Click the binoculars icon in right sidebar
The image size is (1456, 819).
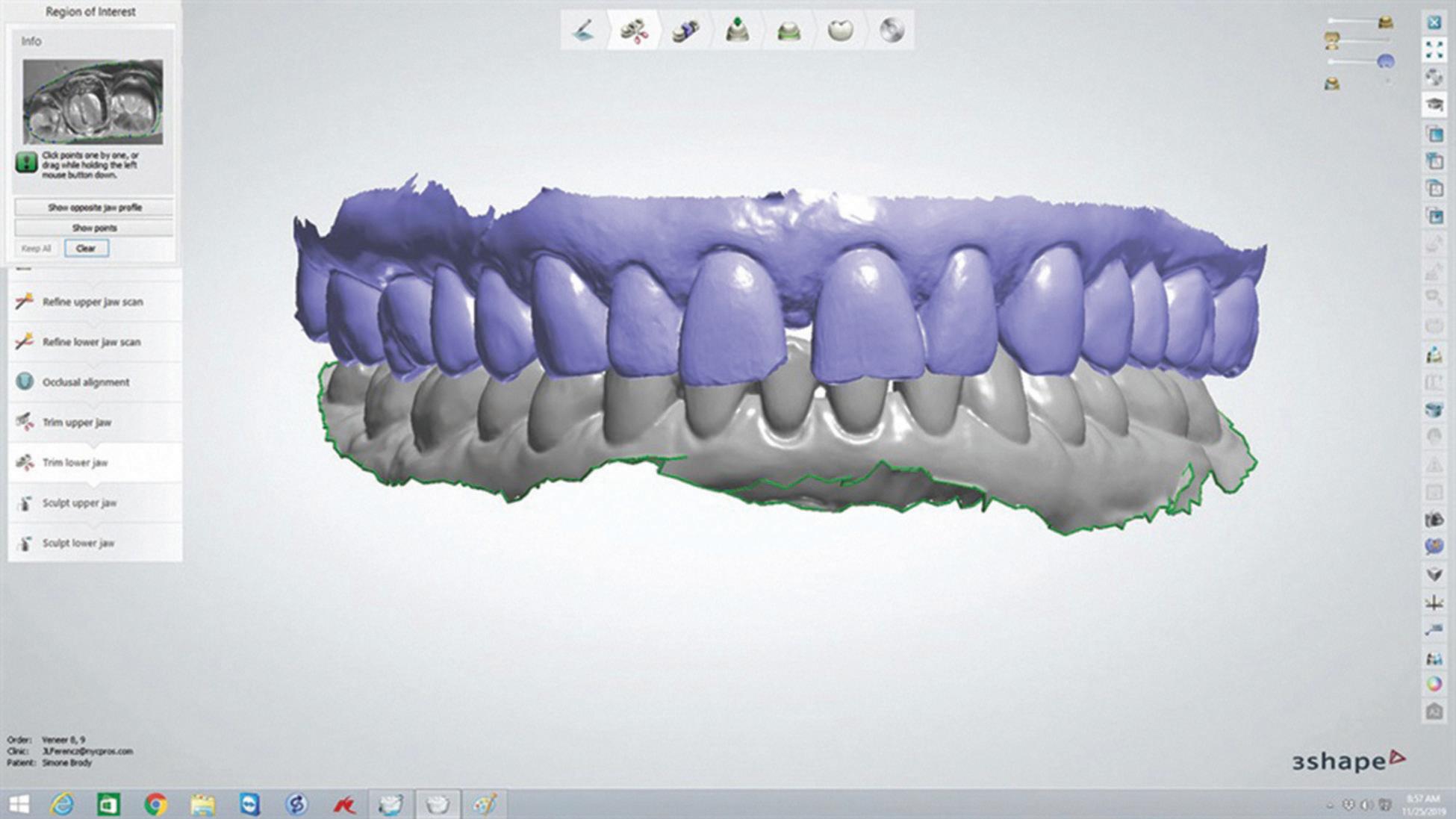(1434, 658)
